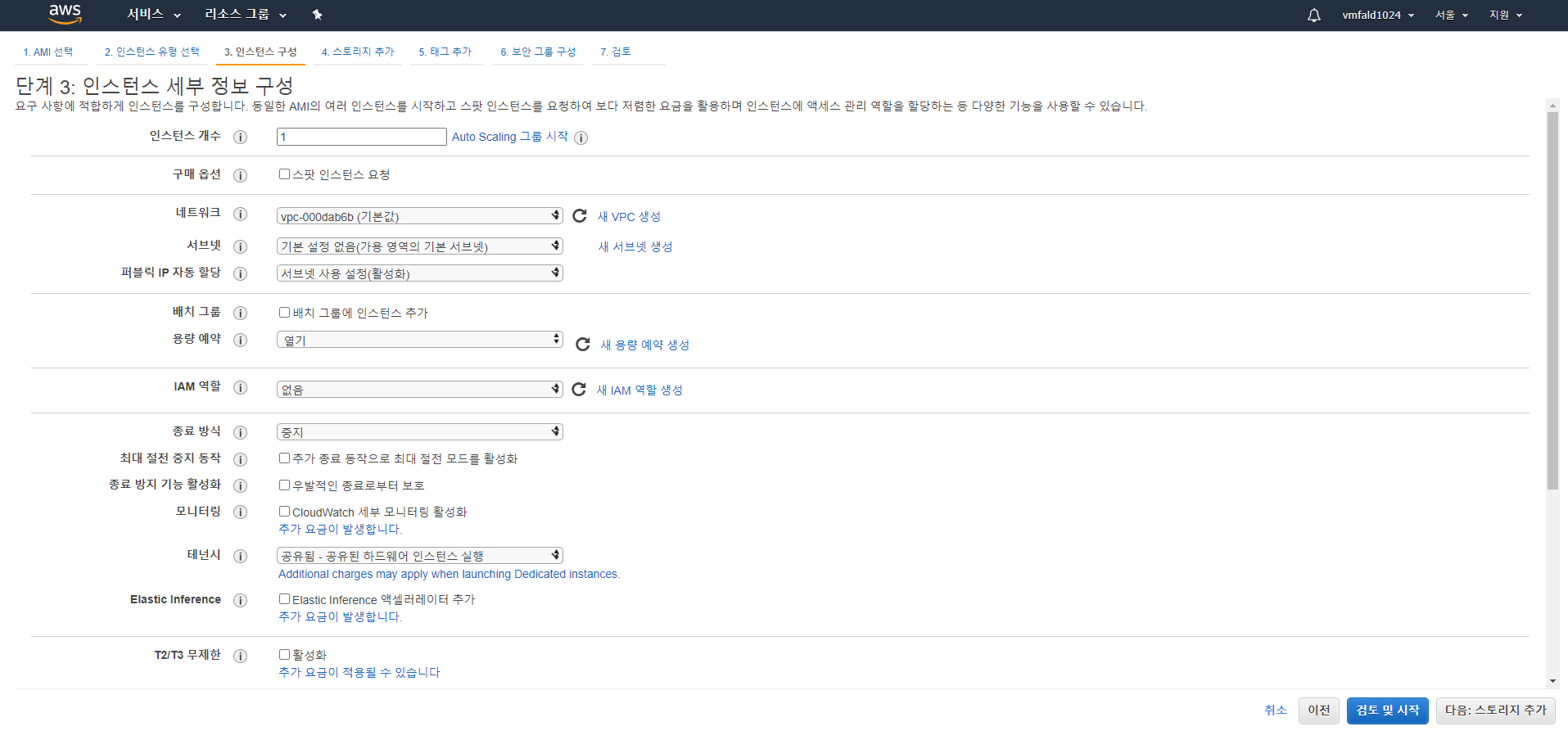Open the 종료 방식 dropdown
This screenshot has width=1568, height=731.
pyautogui.click(x=420, y=431)
